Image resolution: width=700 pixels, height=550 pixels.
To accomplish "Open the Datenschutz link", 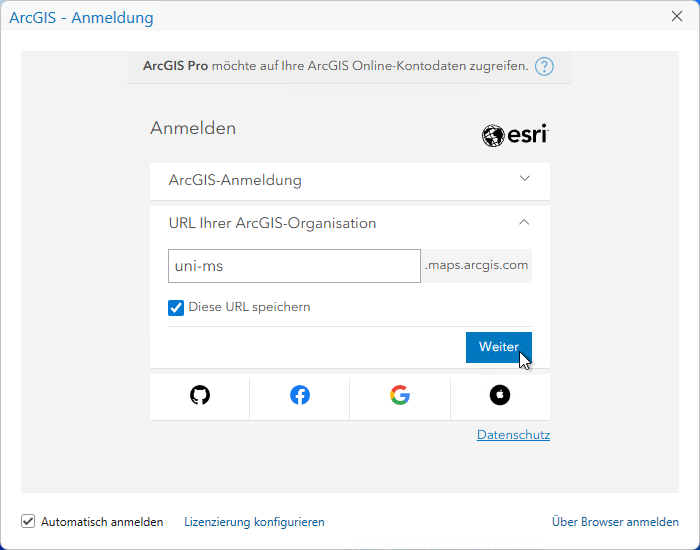I will [513, 435].
